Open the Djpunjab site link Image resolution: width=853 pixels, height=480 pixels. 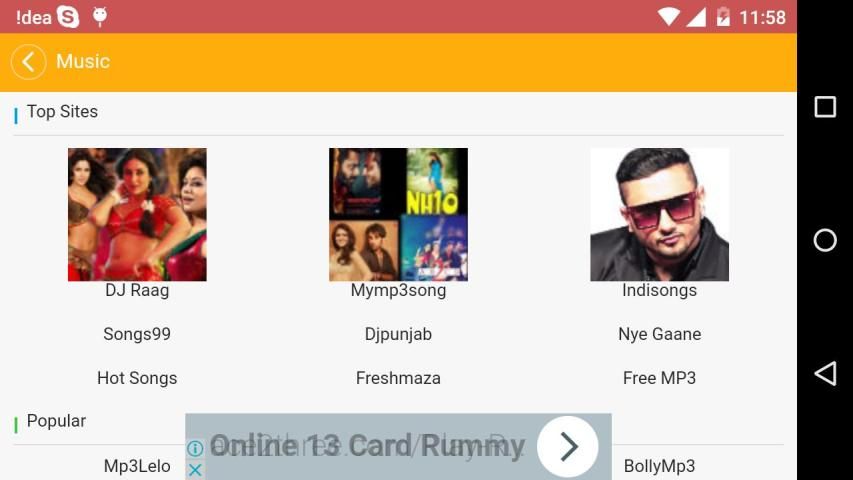[x=398, y=334]
